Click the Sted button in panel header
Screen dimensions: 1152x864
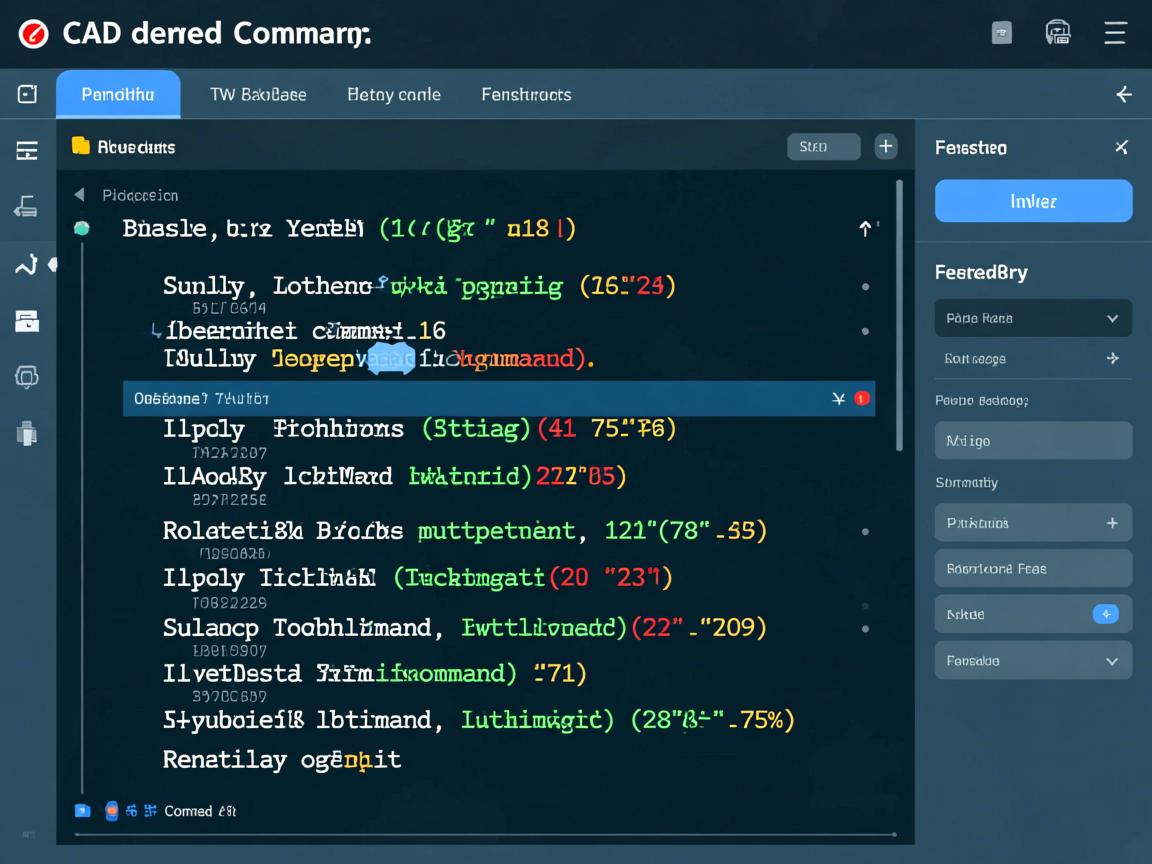tap(823, 147)
